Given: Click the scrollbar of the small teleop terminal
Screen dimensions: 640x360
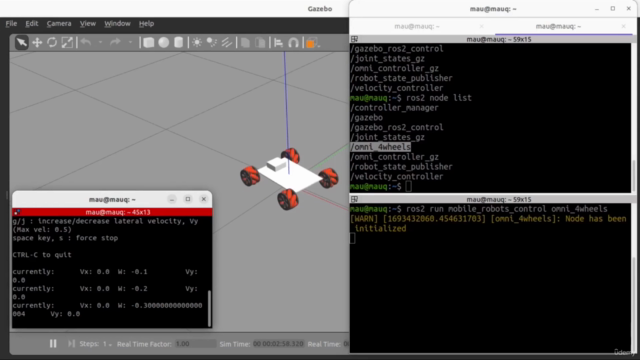Looking at the screenshot, I should (x=209, y=308).
